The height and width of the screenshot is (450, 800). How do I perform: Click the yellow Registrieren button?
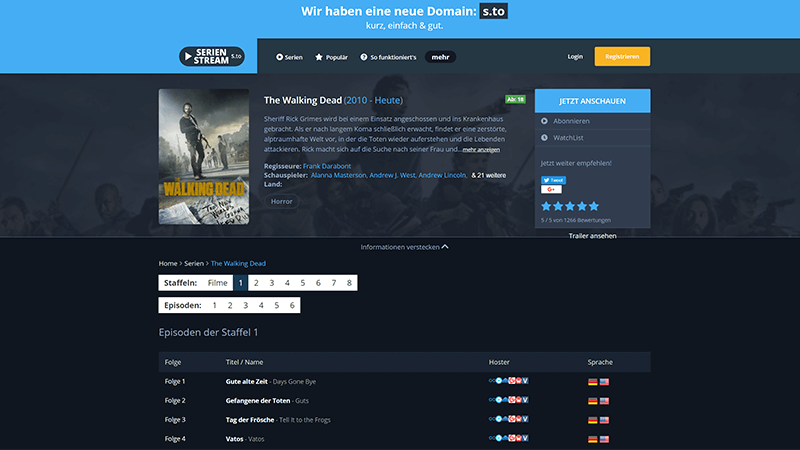(x=622, y=57)
